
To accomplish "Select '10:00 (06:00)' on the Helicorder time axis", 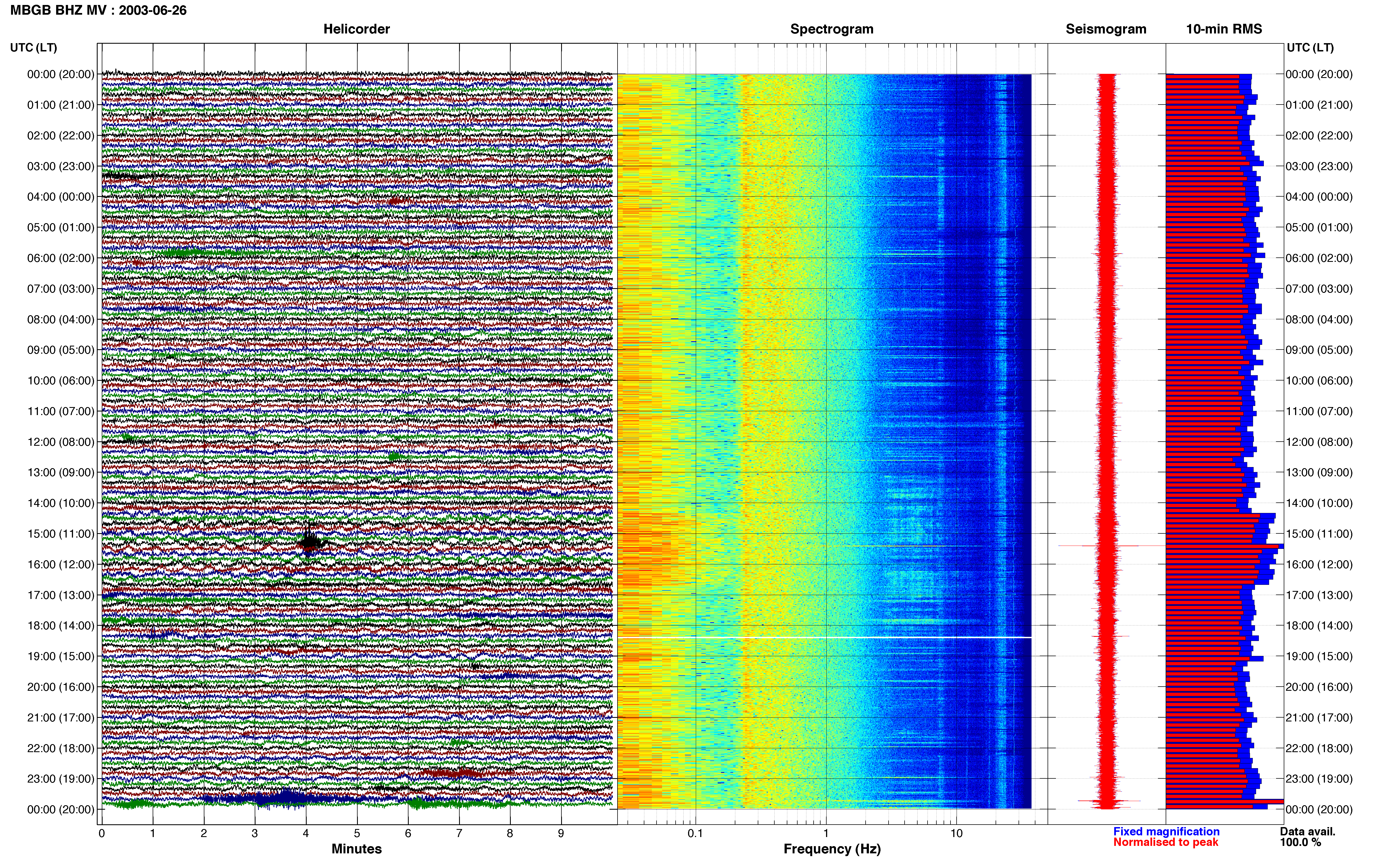I will pyautogui.click(x=61, y=380).
